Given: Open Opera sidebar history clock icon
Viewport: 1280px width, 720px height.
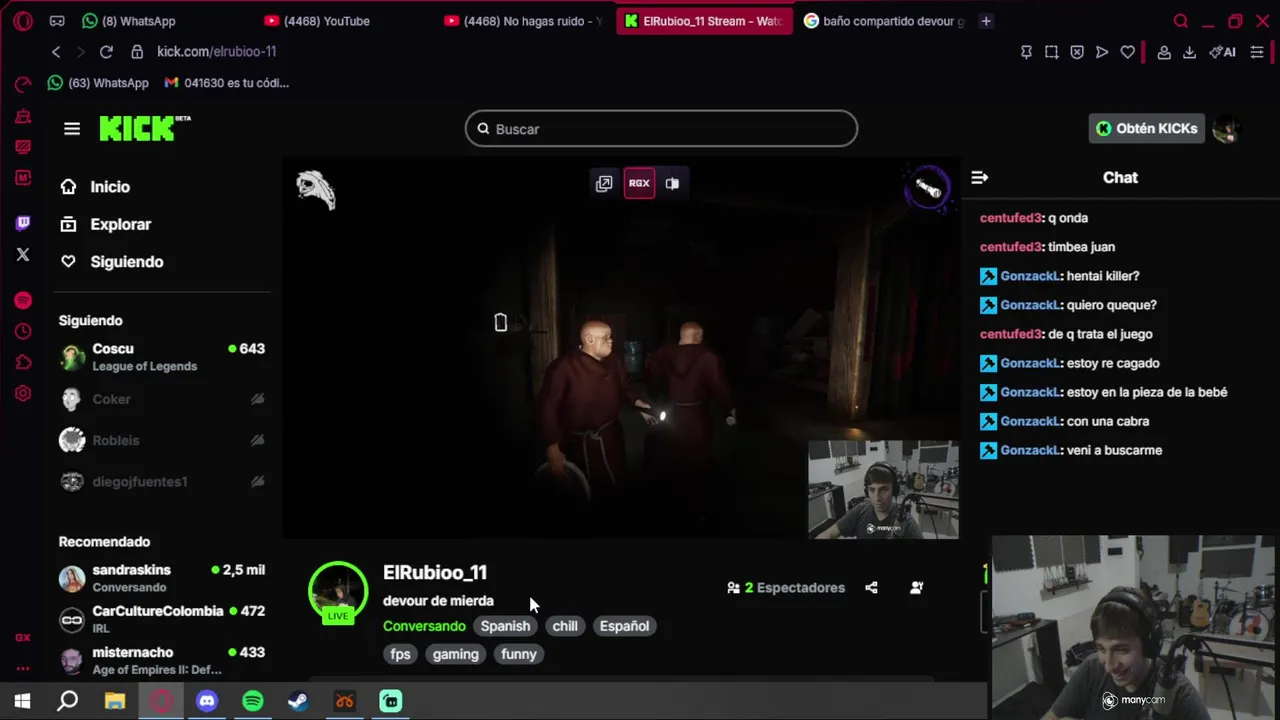Looking at the screenshot, I should tap(23, 331).
